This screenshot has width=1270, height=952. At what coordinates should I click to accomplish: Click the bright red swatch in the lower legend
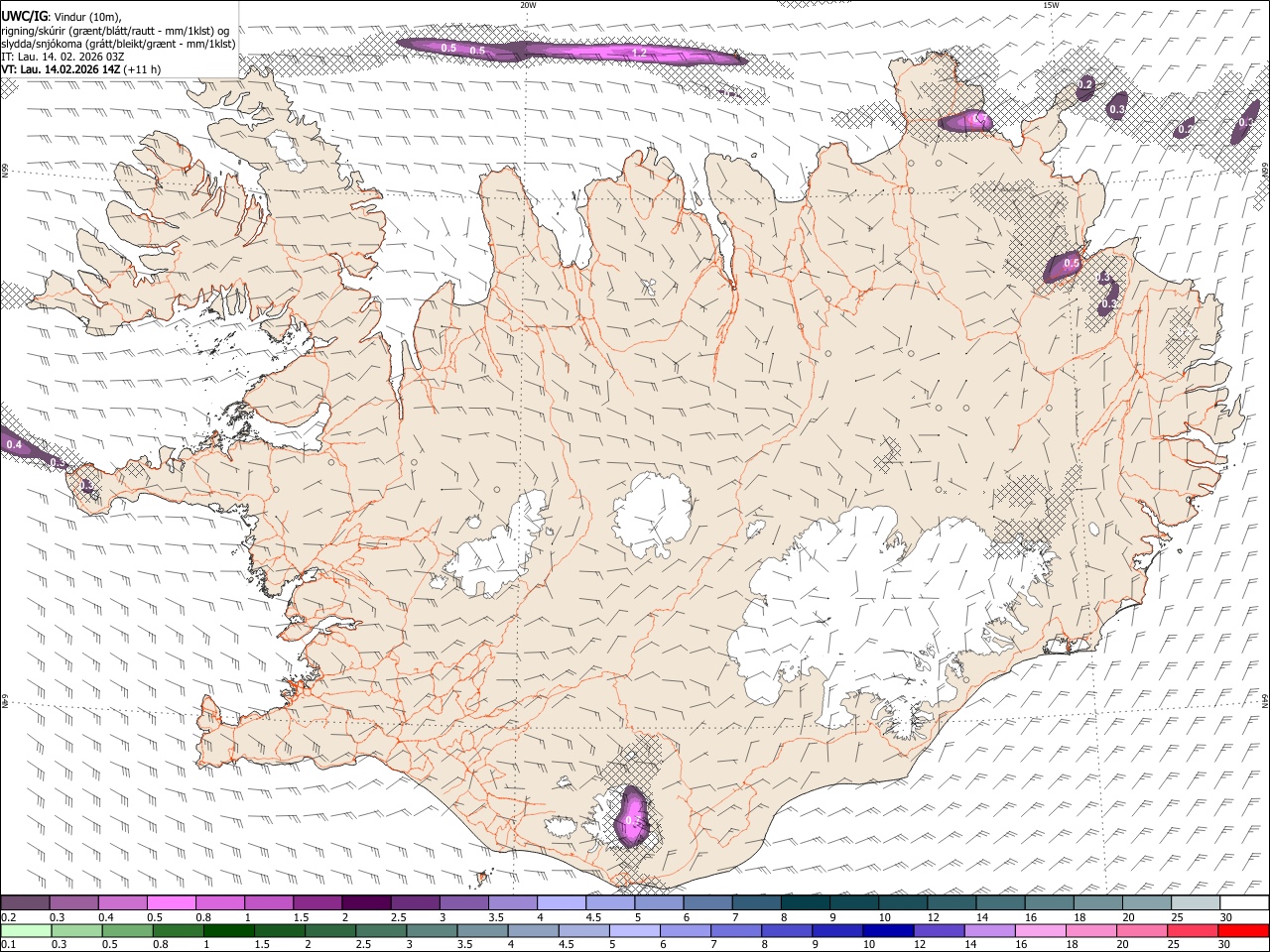(x=1244, y=930)
